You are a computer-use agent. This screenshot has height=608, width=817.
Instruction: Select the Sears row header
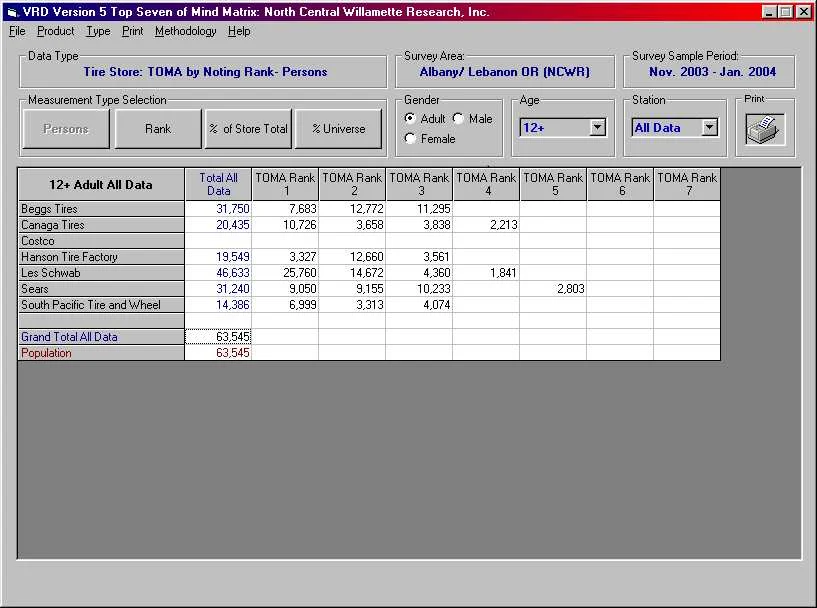101,289
